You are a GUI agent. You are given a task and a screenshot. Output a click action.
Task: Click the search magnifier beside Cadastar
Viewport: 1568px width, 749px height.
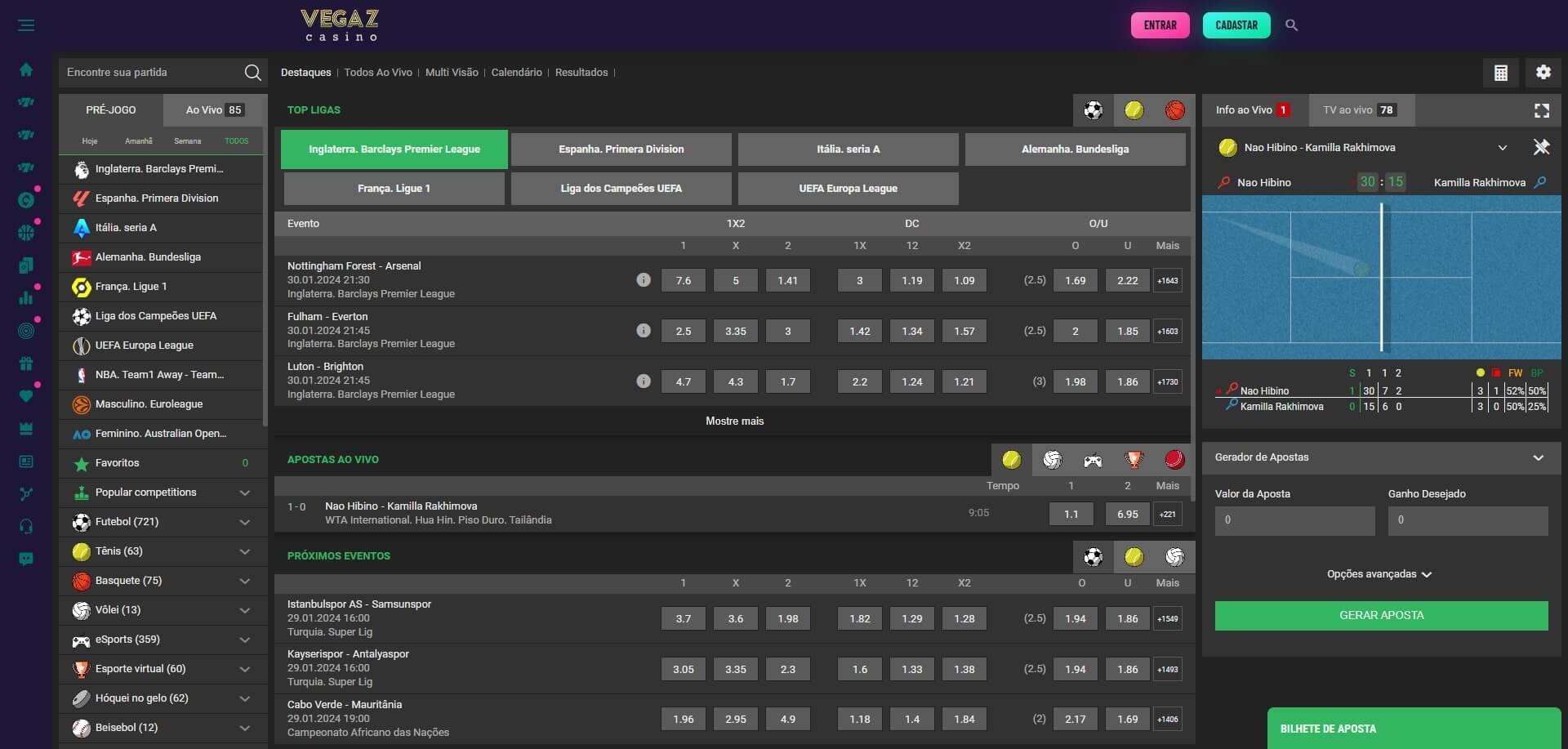coord(1291,25)
